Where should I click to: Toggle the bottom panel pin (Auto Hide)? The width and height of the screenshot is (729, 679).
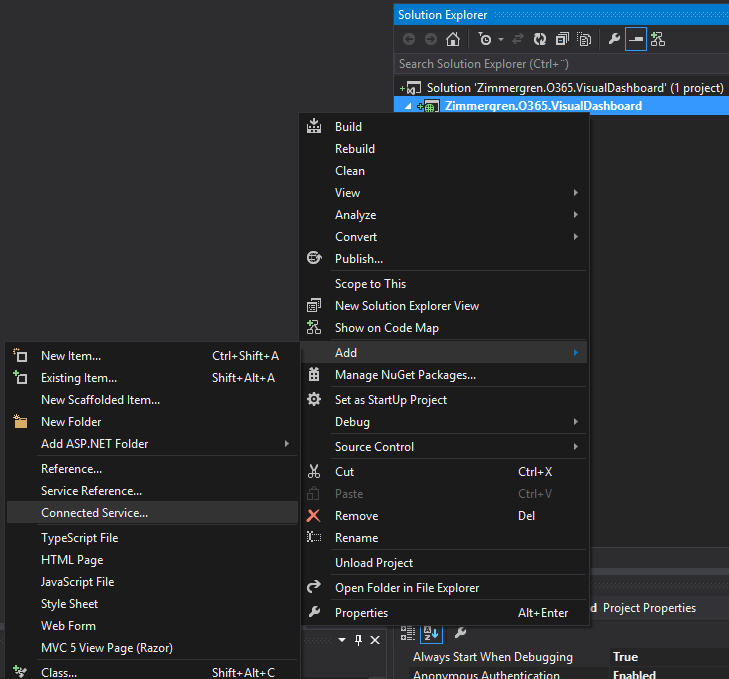[x=358, y=640]
